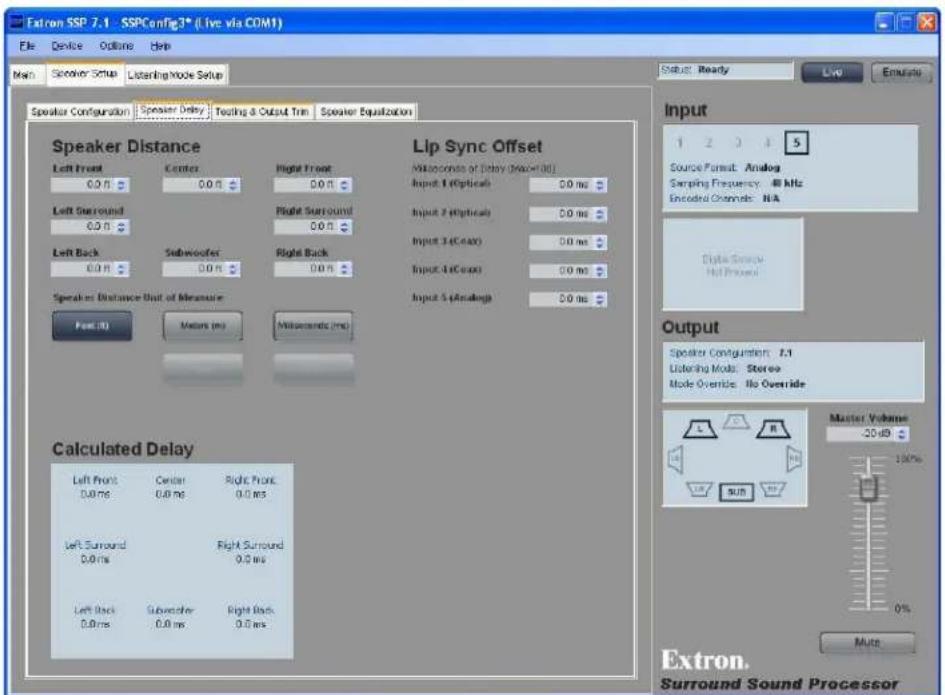Adjust Master Volume stepper arrows
The image size is (945, 695).
click(x=902, y=434)
